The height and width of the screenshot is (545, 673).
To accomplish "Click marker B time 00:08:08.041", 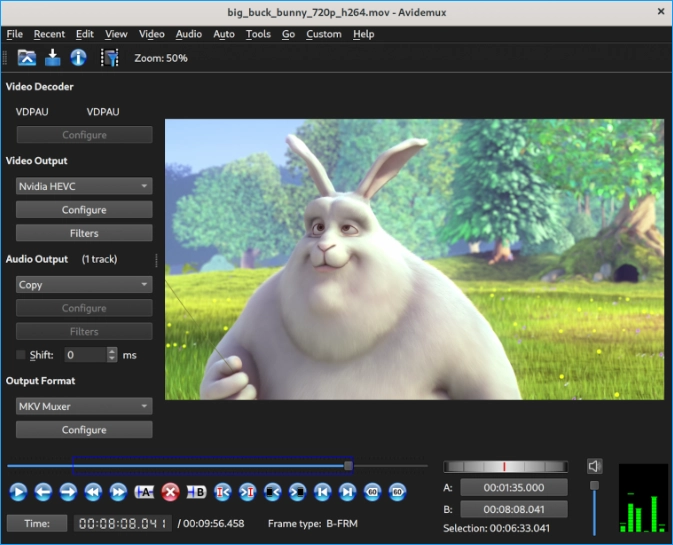I will (514, 509).
